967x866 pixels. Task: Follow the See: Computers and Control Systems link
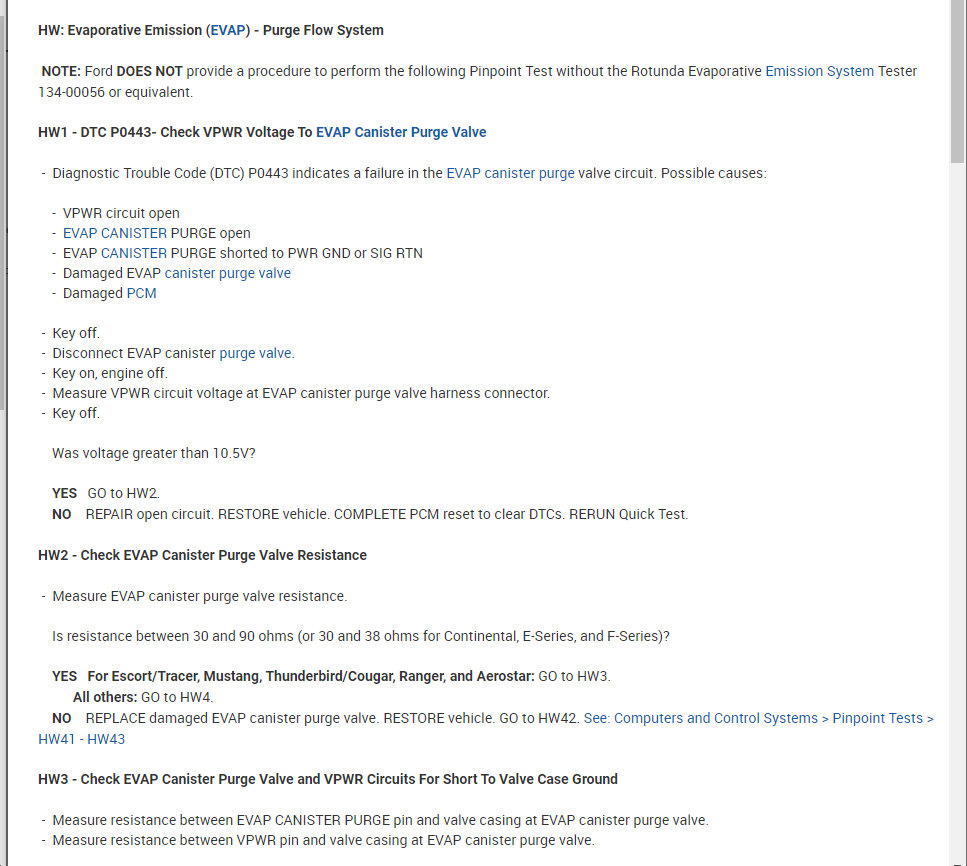click(x=758, y=718)
